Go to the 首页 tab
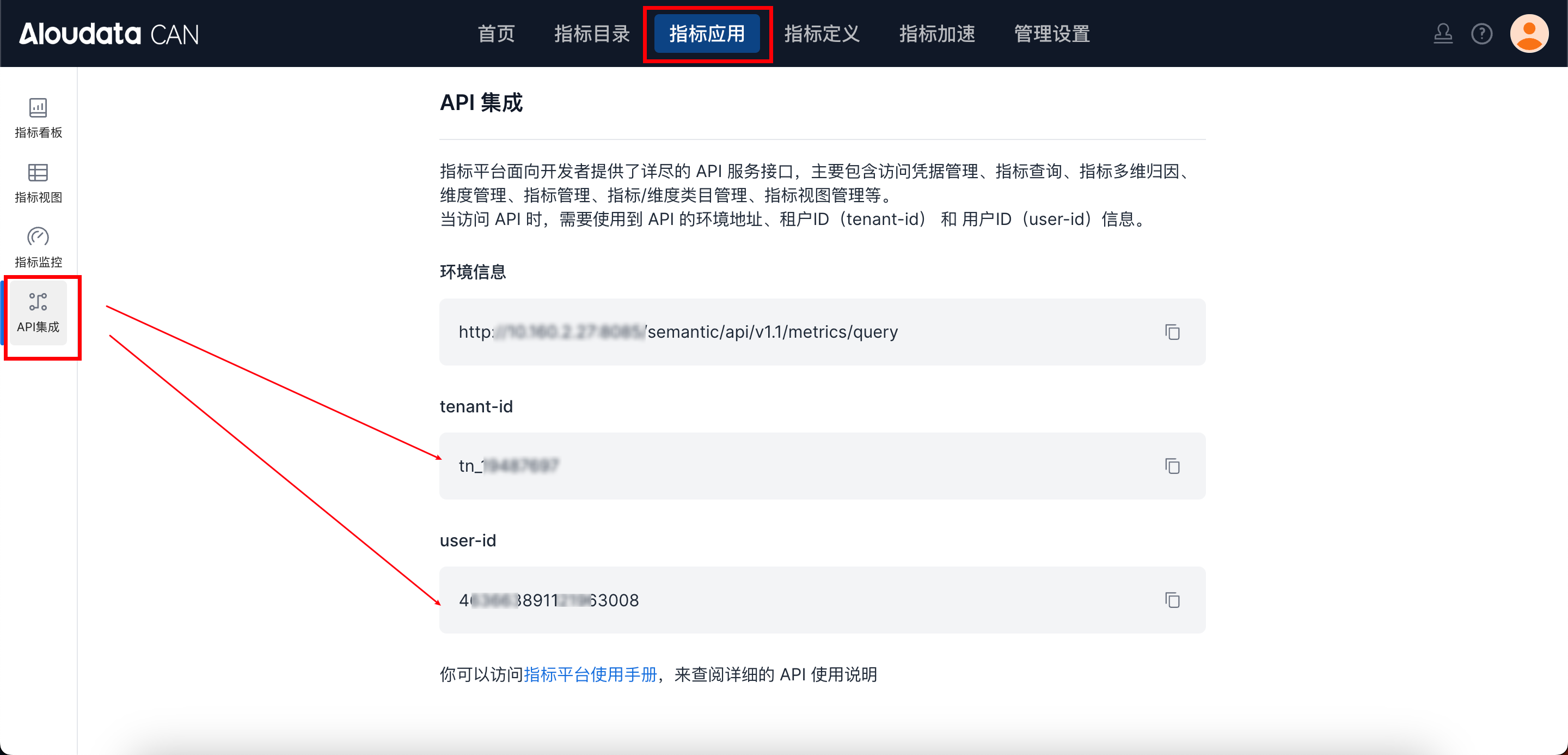This screenshot has width=1568, height=755. [x=496, y=33]
